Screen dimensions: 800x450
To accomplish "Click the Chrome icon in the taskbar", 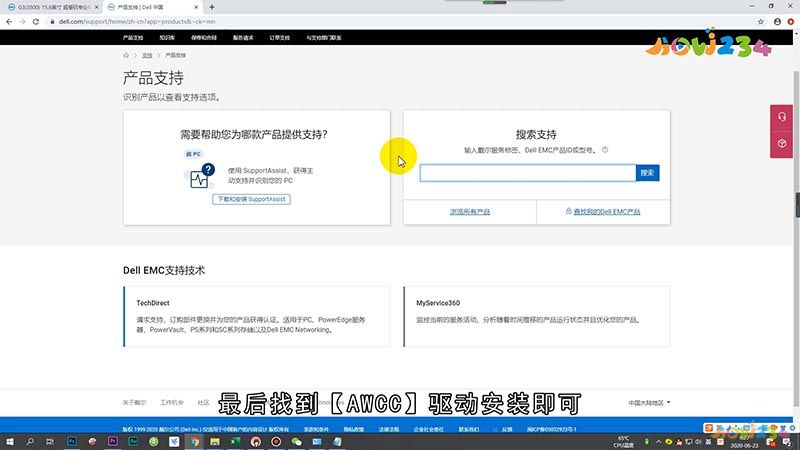I will click(x=194, y=442).
